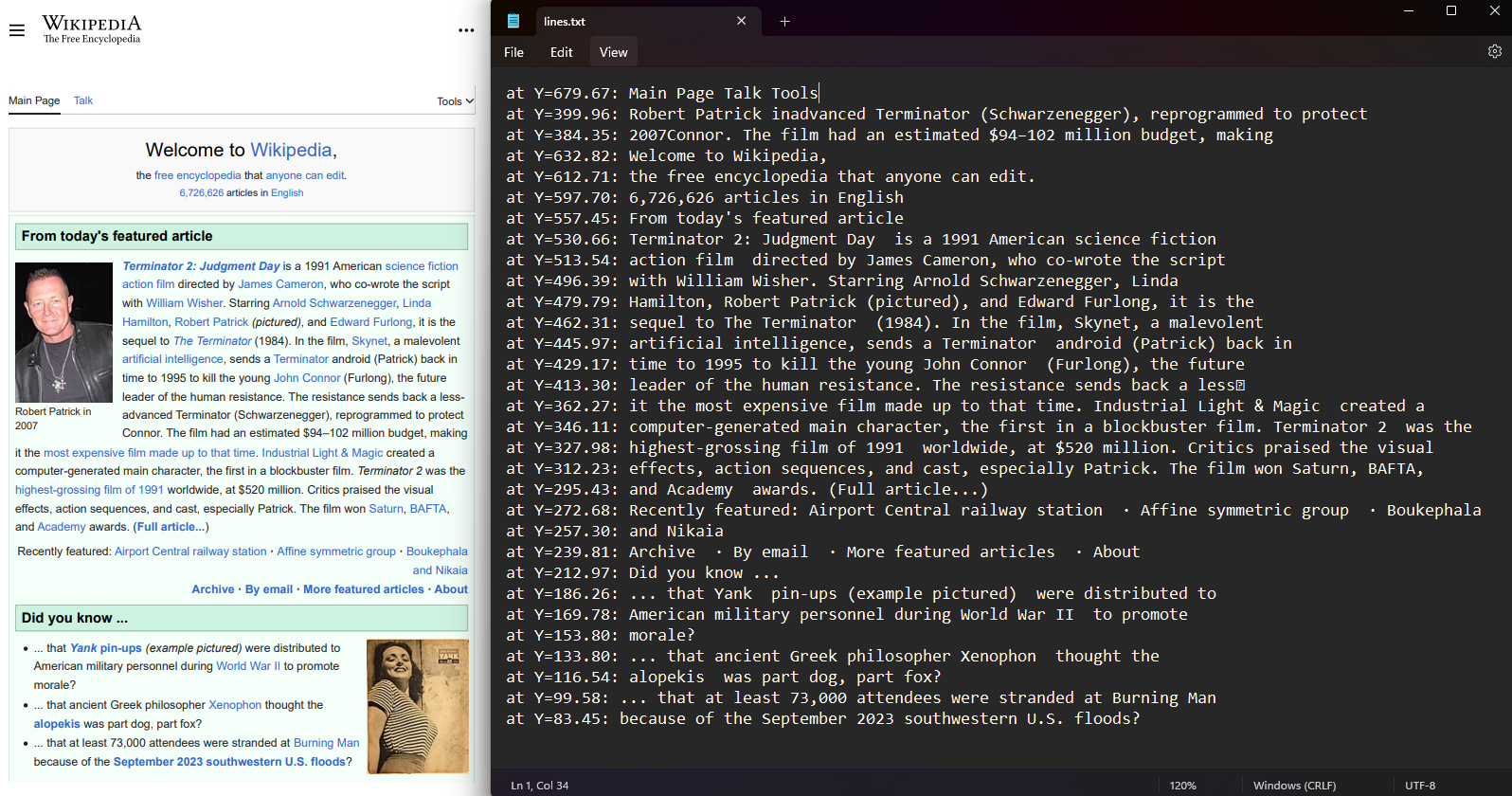Open the BAFTA link

428,509
